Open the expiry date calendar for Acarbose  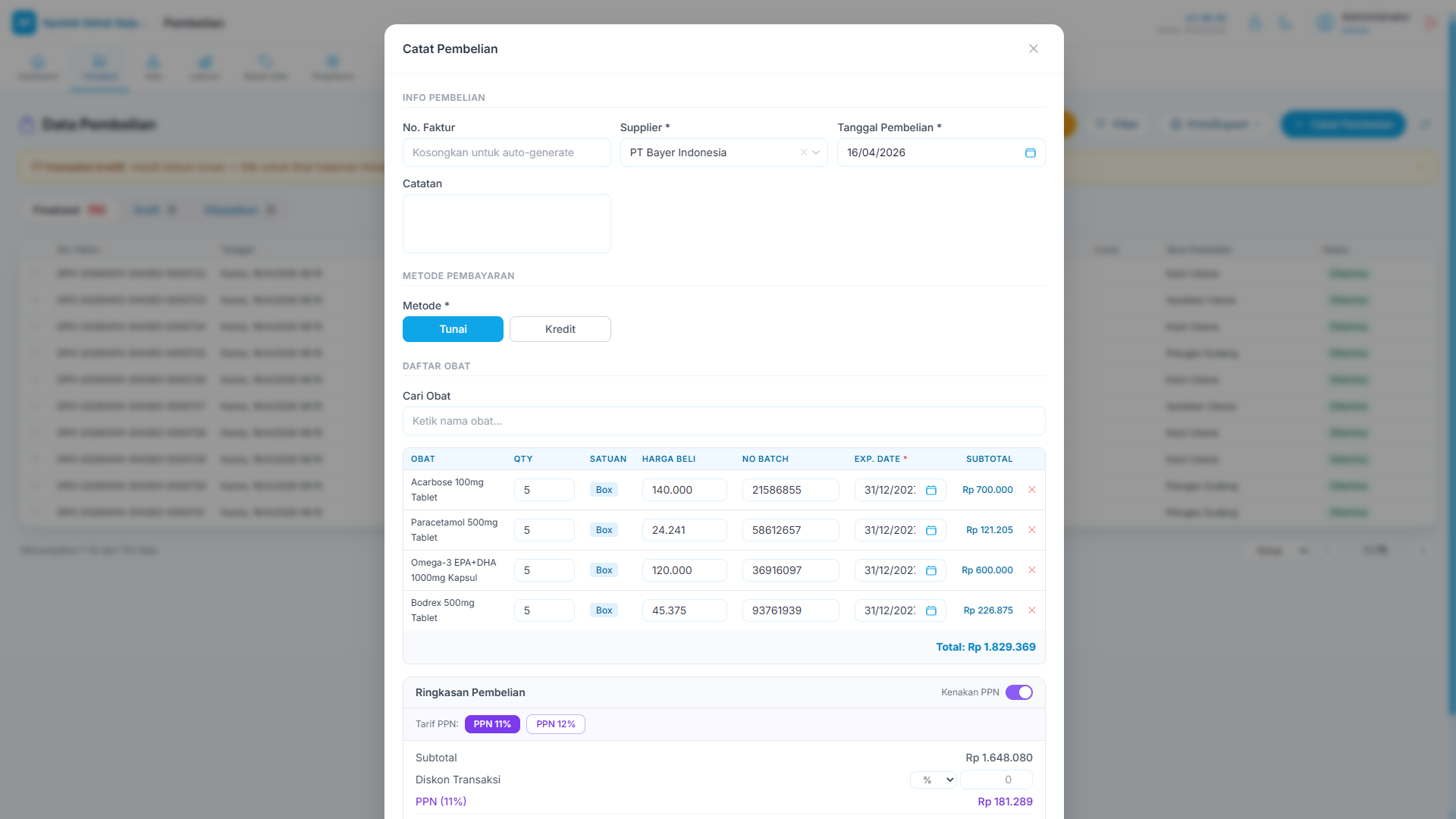pos(931,490)
